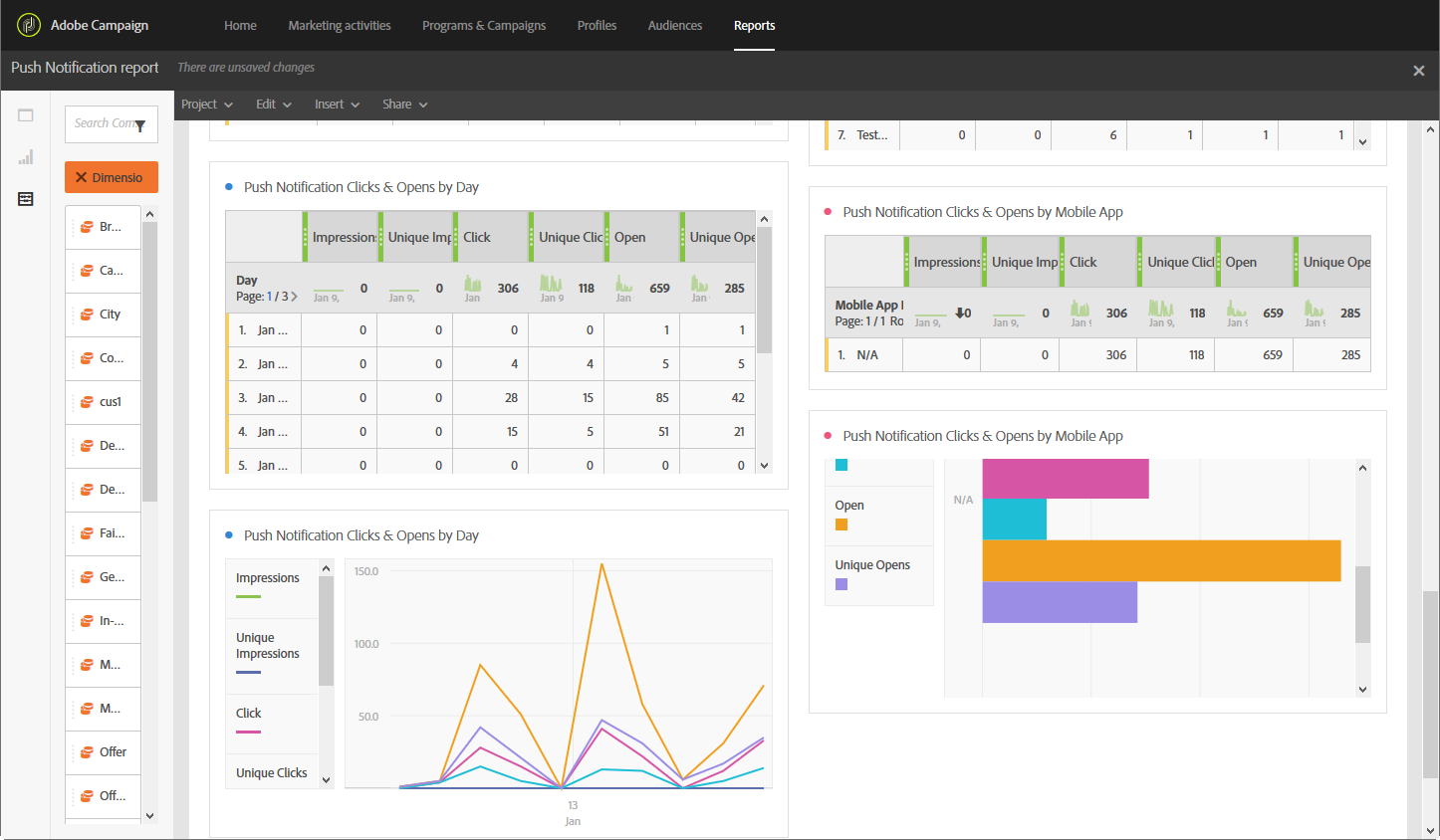Select the 'Br...' dimension icon

click(88, 227)
